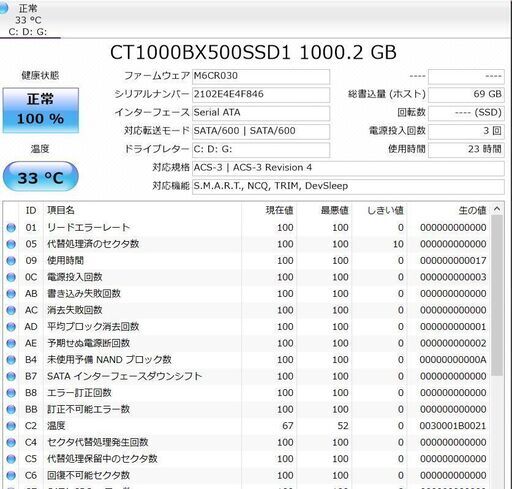Click the standard field ACS-3 Revision 4
This screenshot has width=512, height=489.
tap(348, 168)
